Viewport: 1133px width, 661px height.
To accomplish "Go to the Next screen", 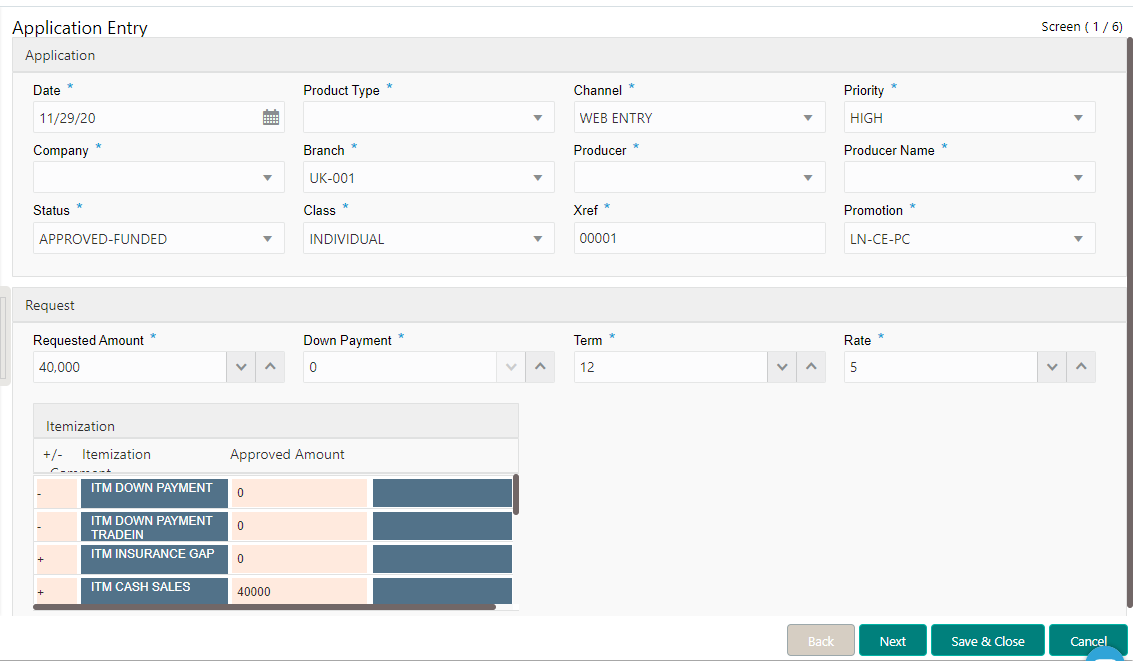I will [x=892, y=640].
